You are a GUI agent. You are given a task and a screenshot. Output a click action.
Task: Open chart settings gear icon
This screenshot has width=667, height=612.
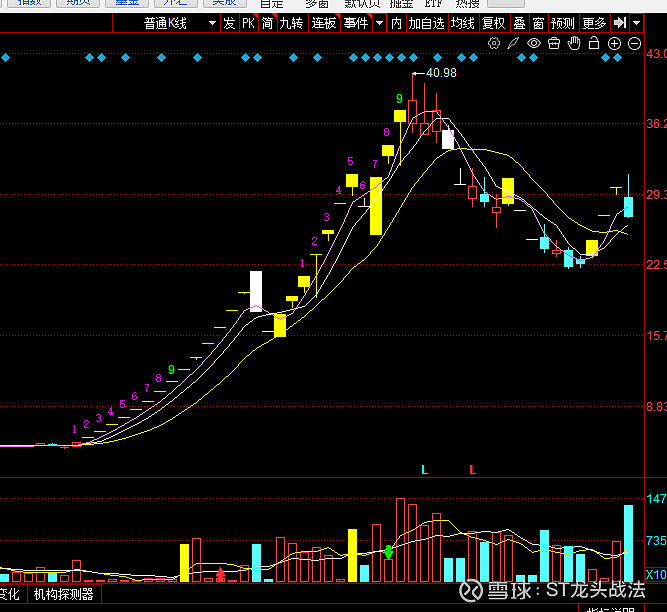494,43
